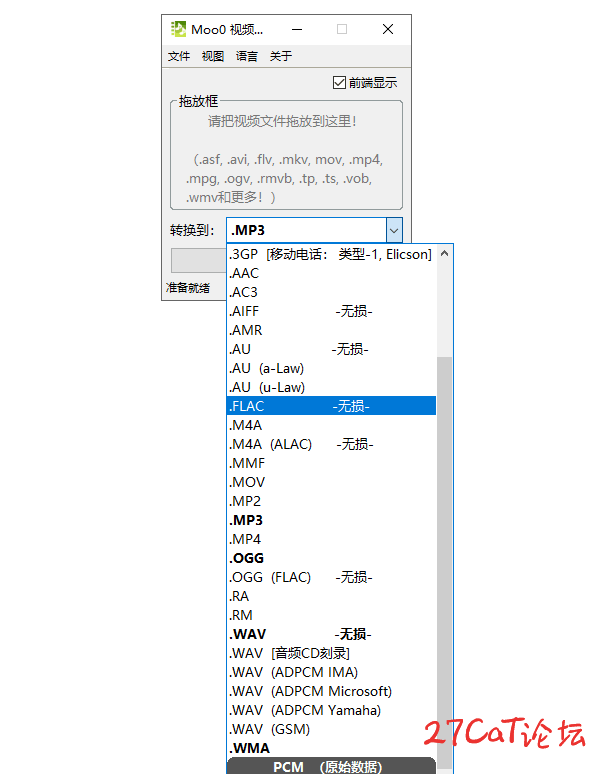
Task: Select the .WAV (GSM) option
Action: click(x=331, y=729)
